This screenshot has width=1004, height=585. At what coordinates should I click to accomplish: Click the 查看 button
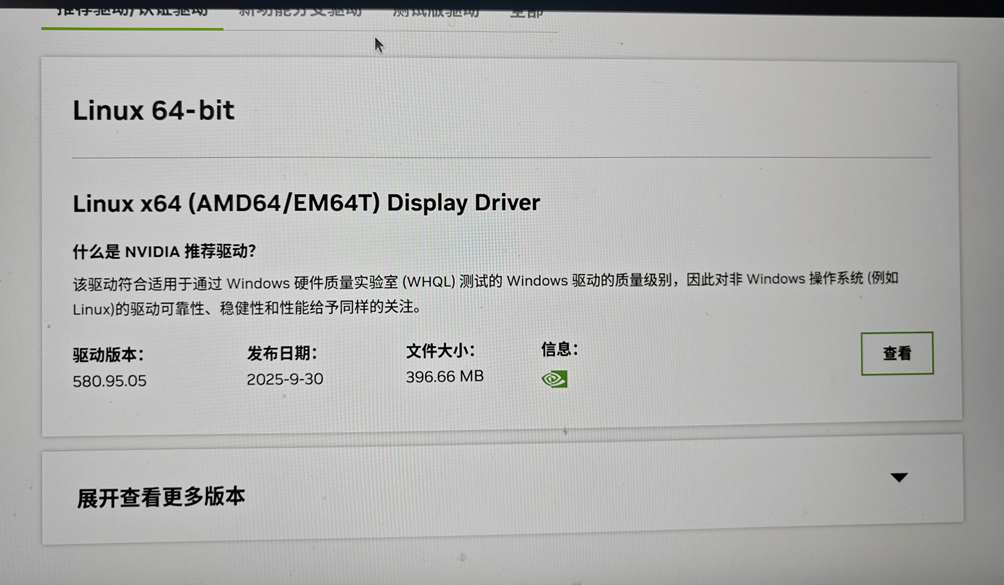click(x=897, y=353)
